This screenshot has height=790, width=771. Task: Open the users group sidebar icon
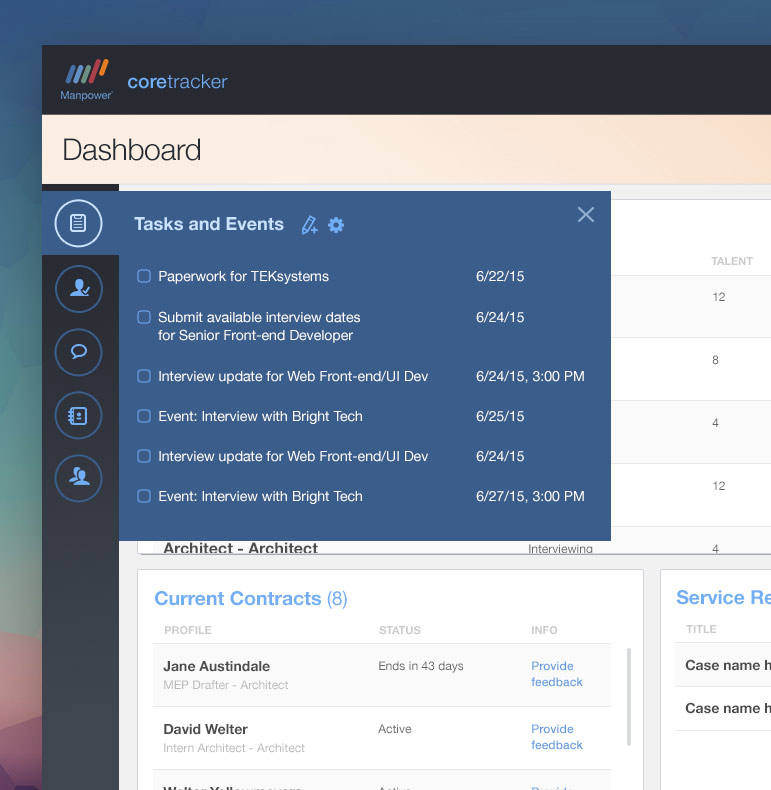click(x=79, y=478)
